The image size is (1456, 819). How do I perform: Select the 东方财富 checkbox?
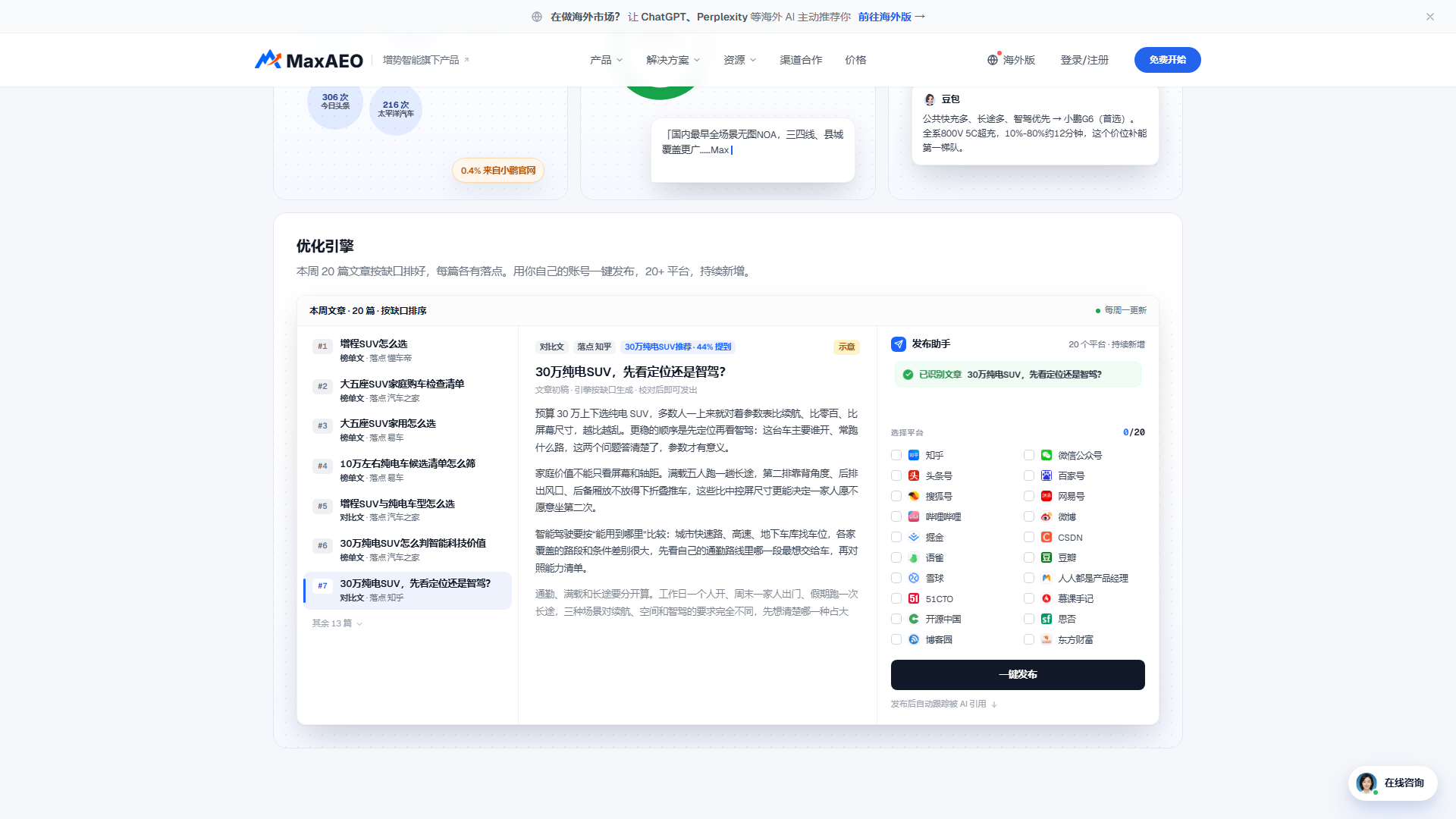[1029, 639]
